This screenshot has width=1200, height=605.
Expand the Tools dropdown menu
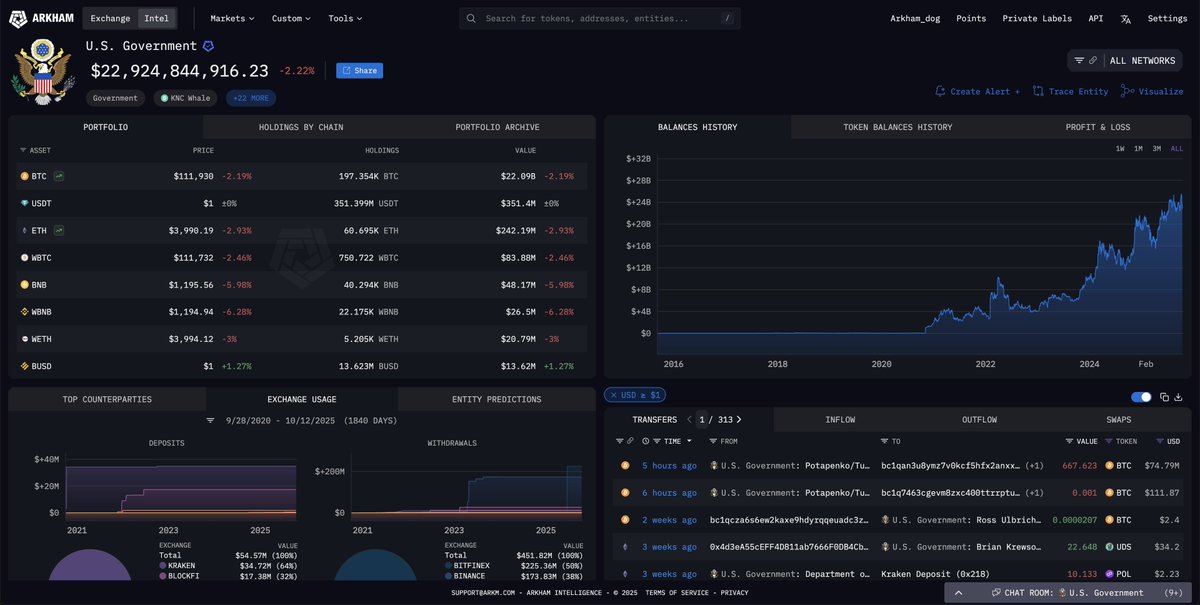point(345,18)
